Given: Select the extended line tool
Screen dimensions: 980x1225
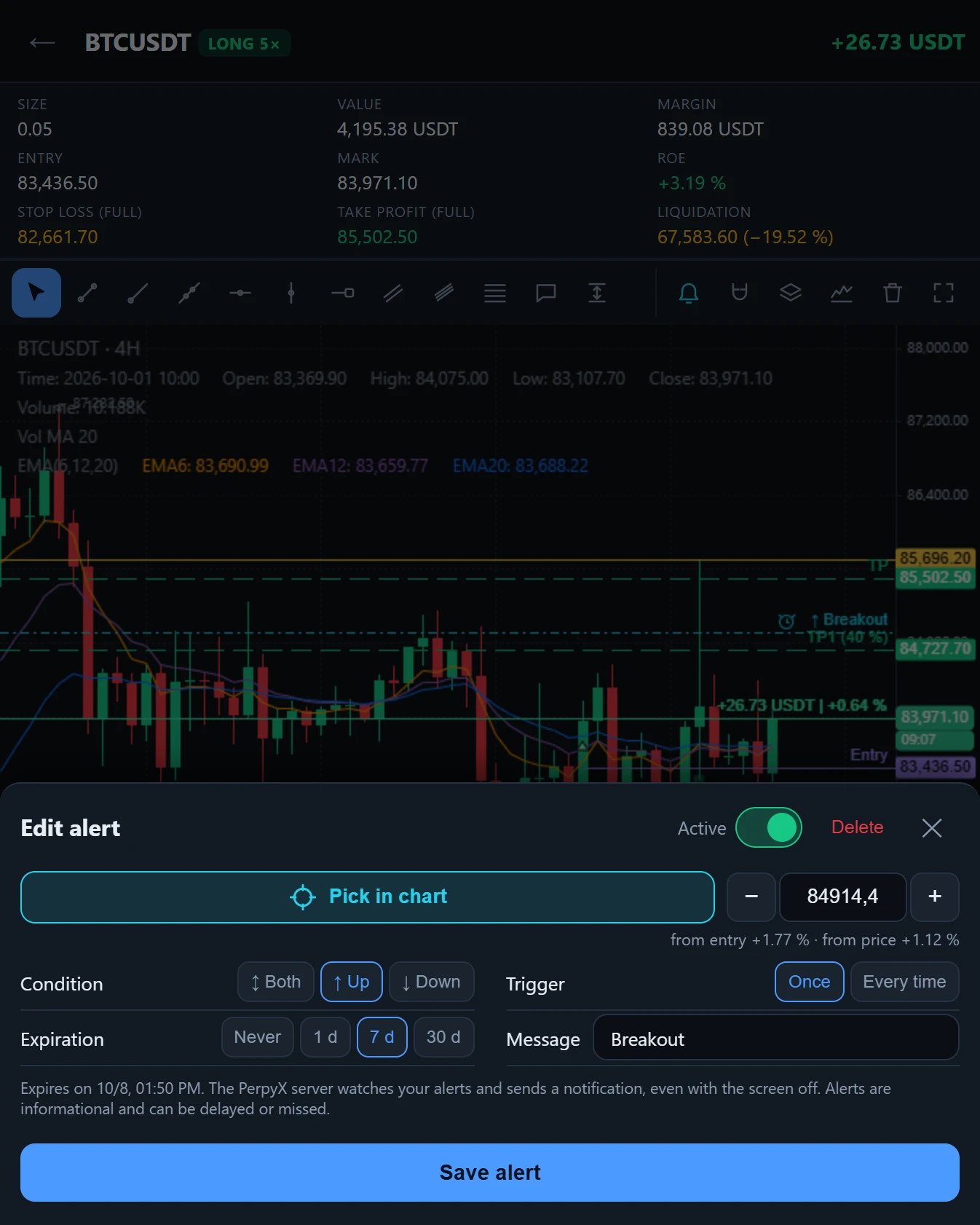Looking at the screenshot, I should tap(189, 293).
